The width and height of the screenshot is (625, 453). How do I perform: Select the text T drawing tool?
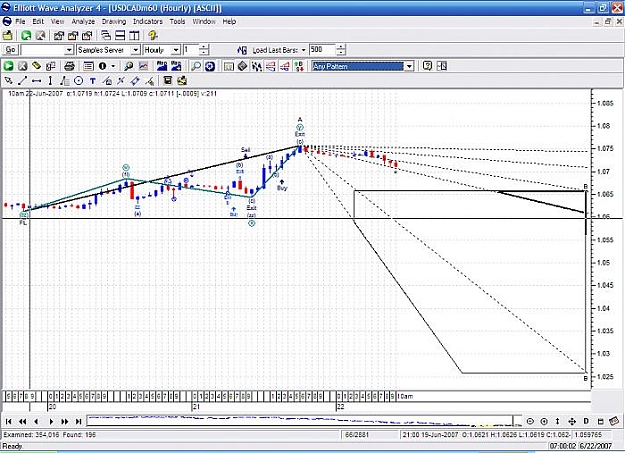92,81
